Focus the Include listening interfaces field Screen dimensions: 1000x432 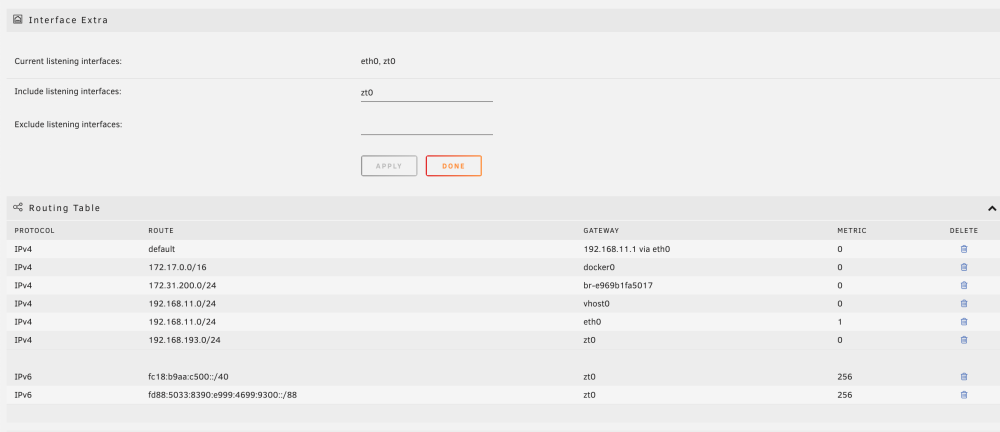coord(427,93)
